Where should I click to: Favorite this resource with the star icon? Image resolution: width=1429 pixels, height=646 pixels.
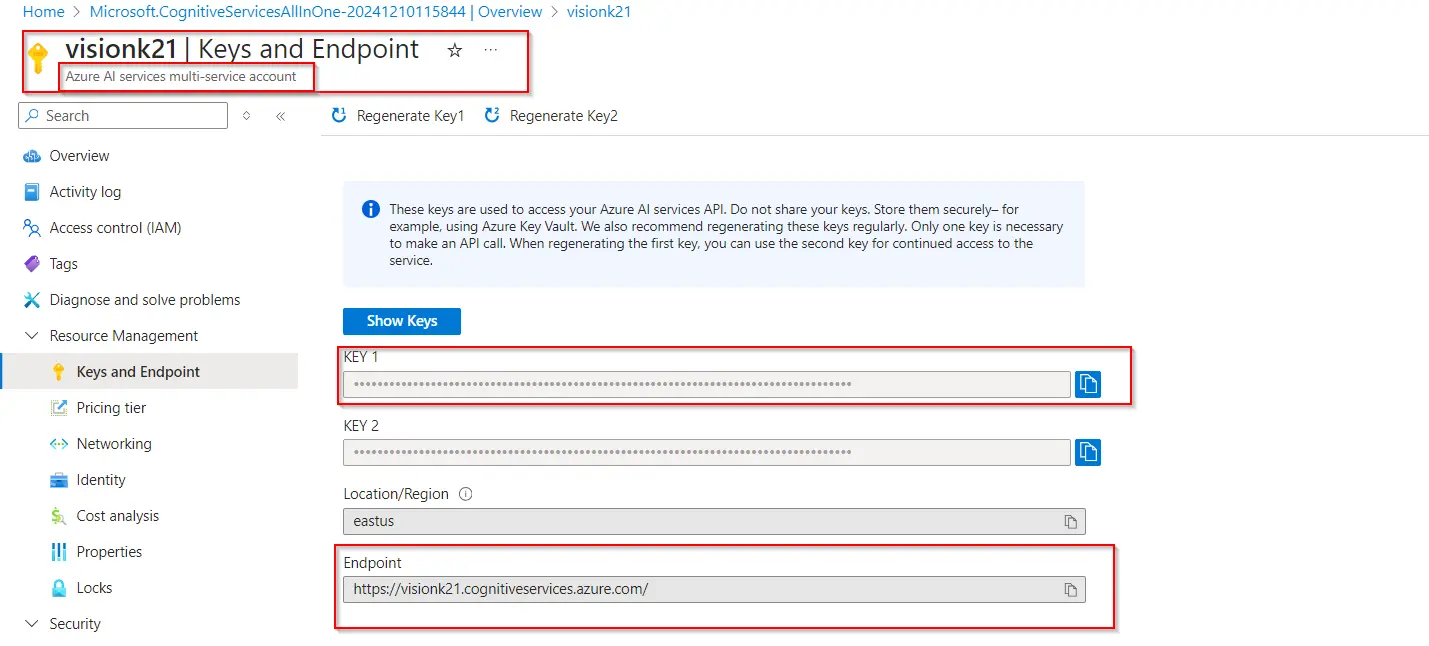pyautogui.click(x=455, y=50)
